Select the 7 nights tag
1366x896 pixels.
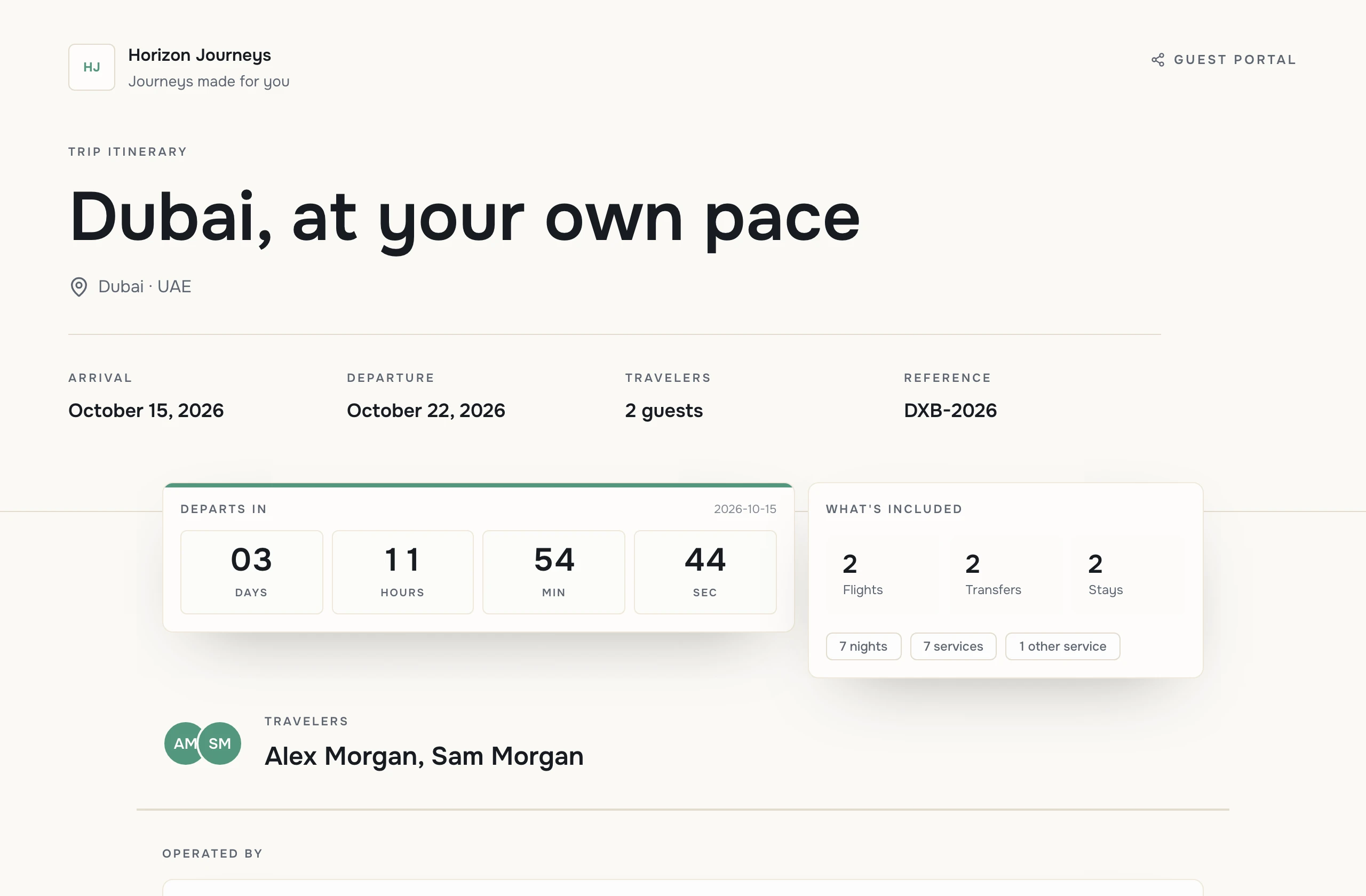click(x=863, y=646)
